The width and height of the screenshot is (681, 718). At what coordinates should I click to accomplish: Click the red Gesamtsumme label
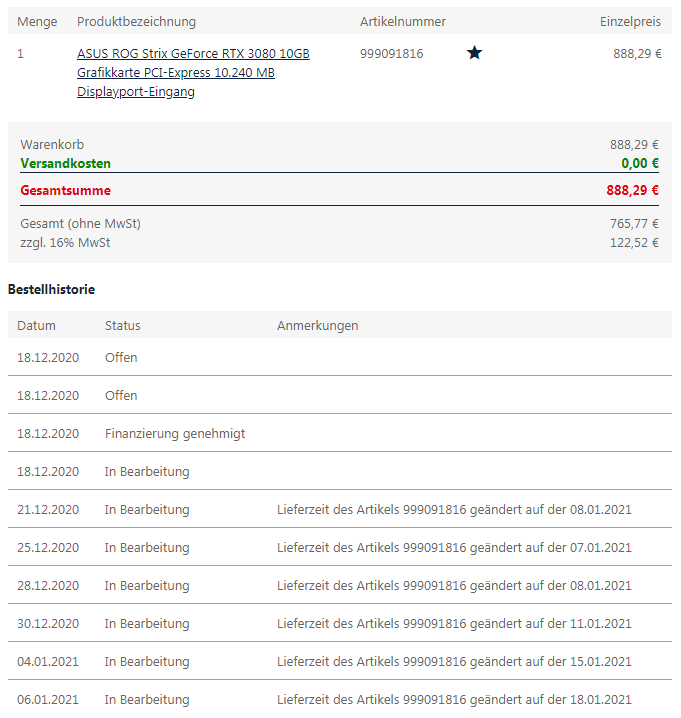(65, 190)
